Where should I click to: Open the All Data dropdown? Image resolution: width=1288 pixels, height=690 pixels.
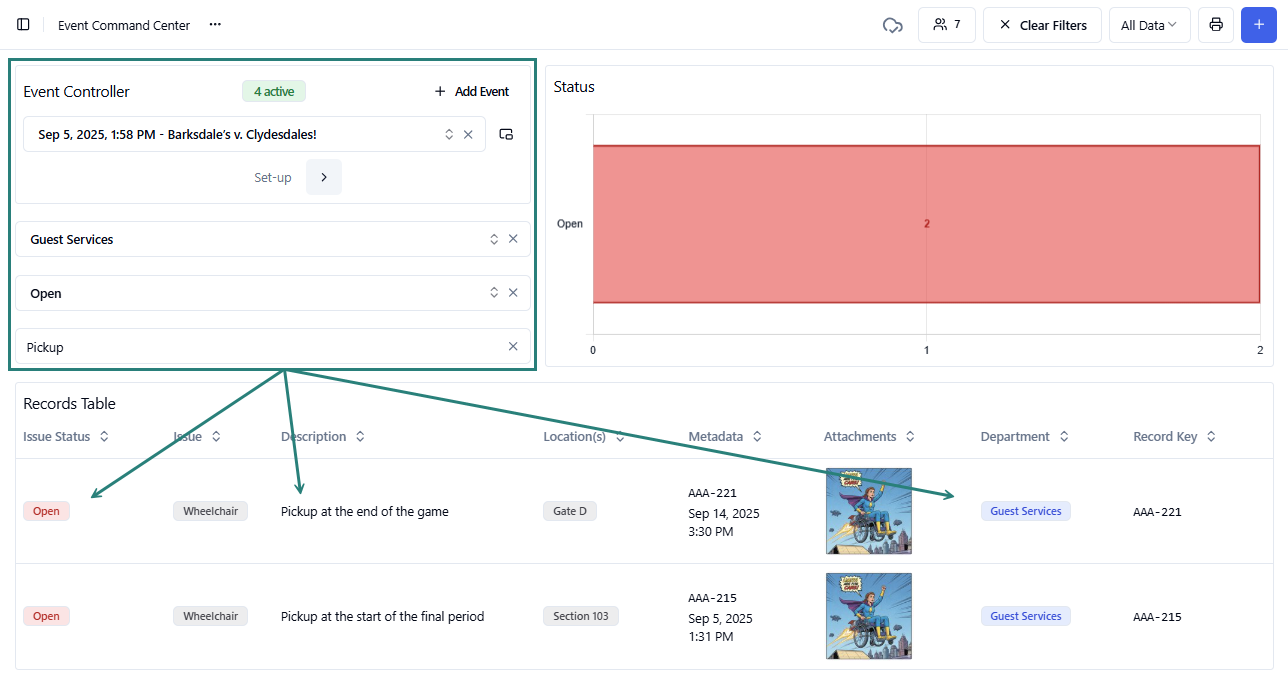[1149, 25]
